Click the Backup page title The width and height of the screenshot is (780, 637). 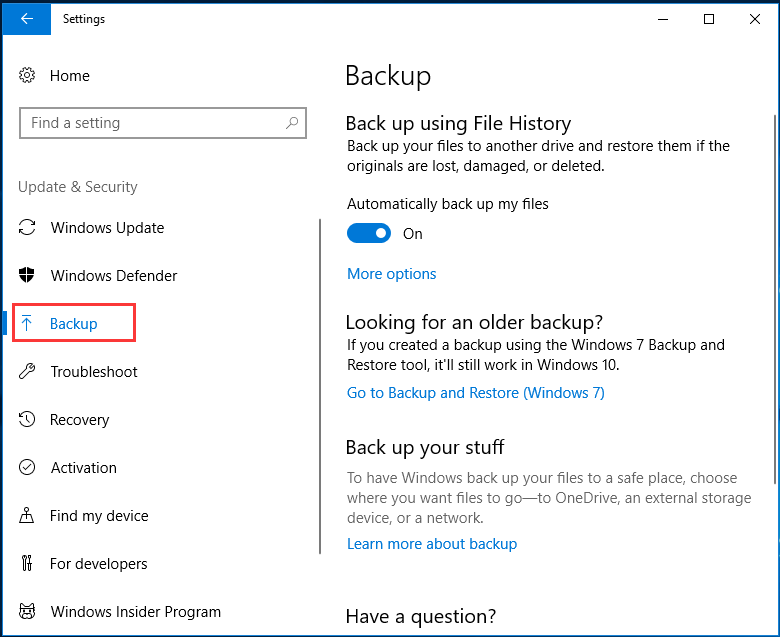pos(388,76)
